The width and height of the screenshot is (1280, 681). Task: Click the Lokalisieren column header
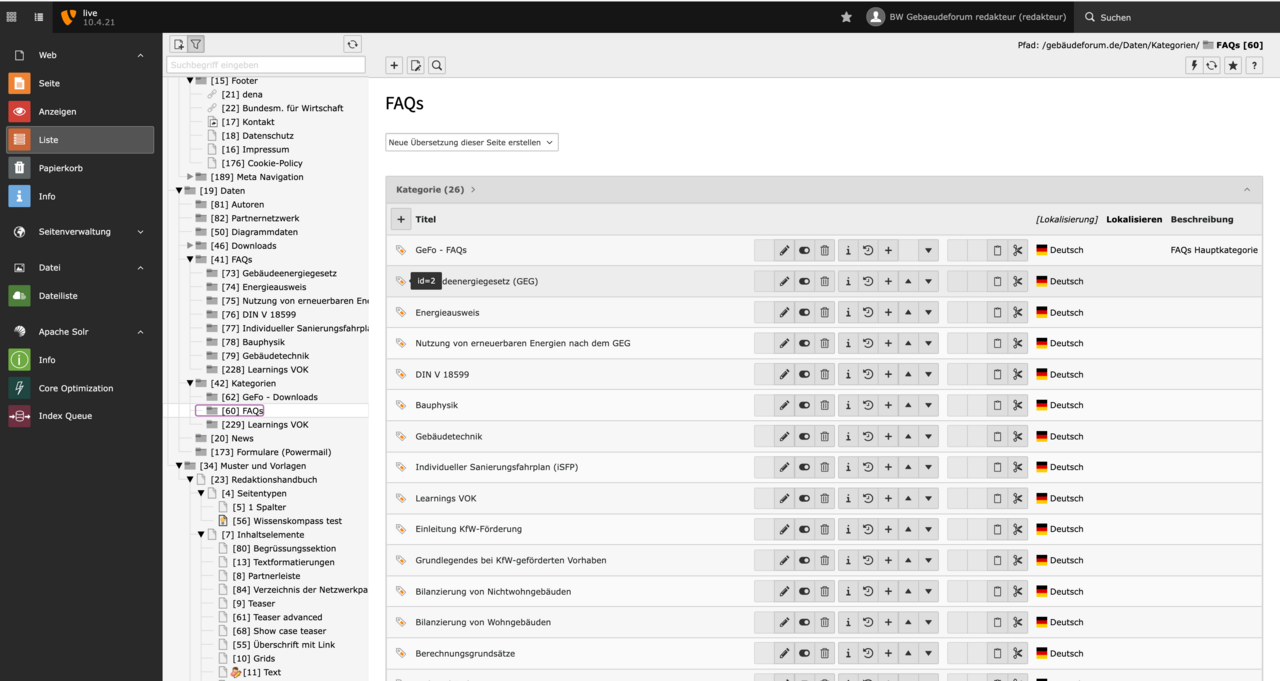tap(1134, 219)
